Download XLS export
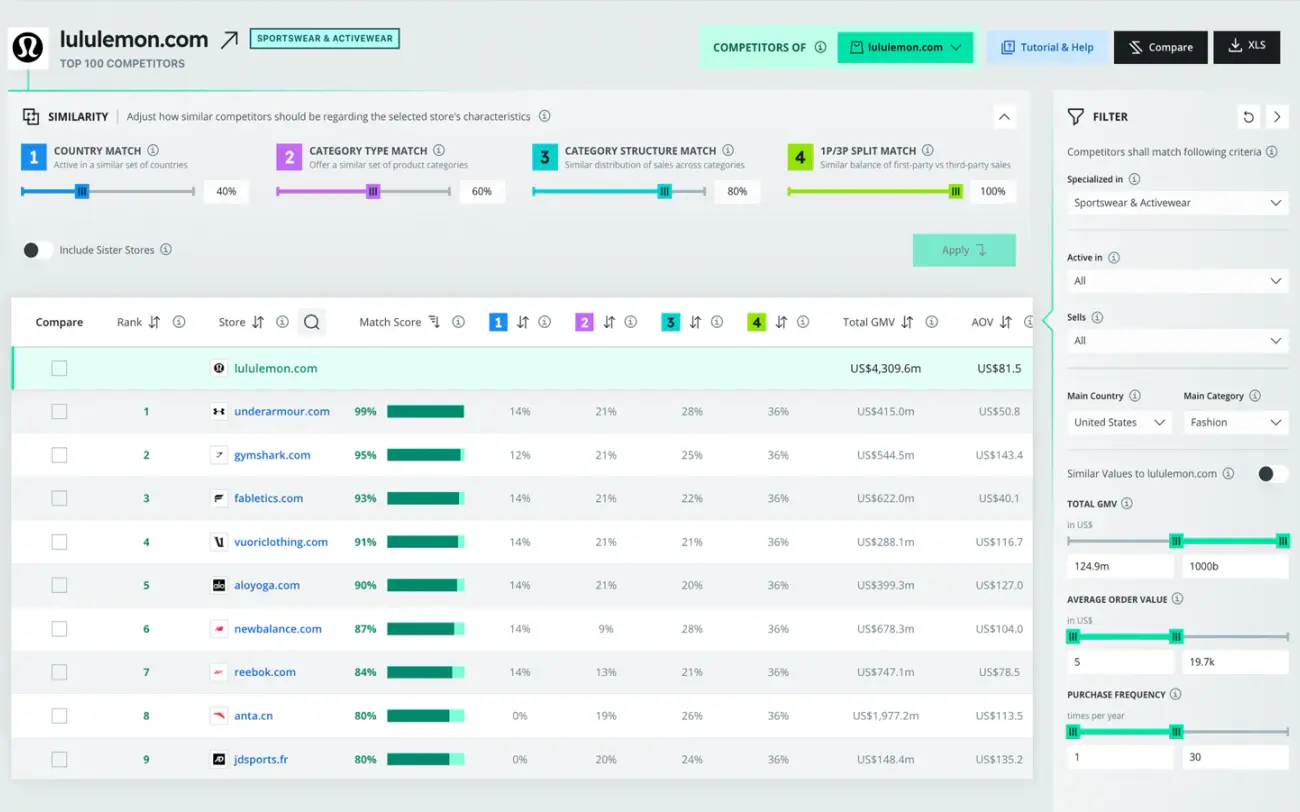 pos(1247,47)
